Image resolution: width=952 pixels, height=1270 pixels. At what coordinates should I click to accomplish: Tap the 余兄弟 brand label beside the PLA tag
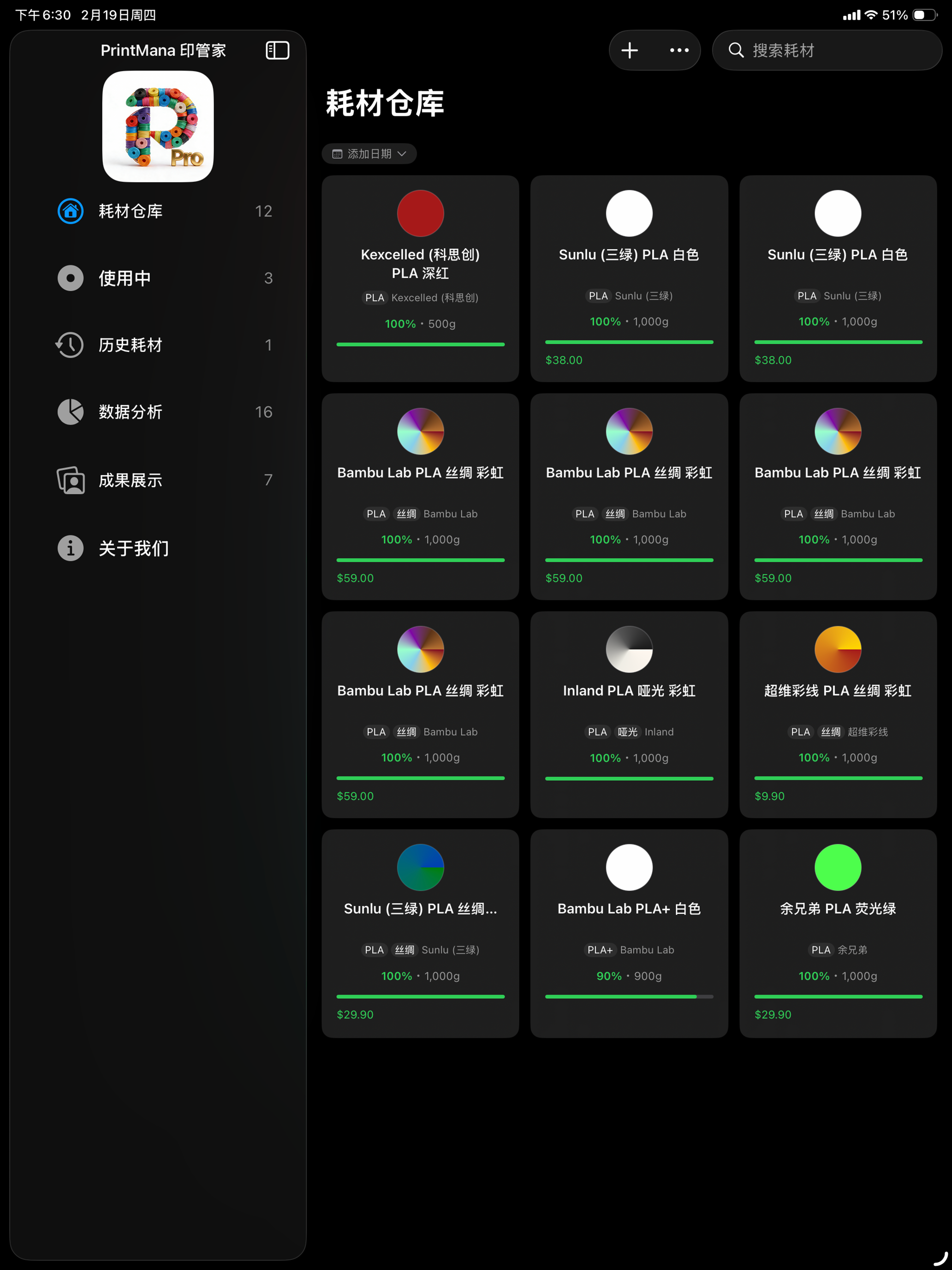click(x=853, y=950)
